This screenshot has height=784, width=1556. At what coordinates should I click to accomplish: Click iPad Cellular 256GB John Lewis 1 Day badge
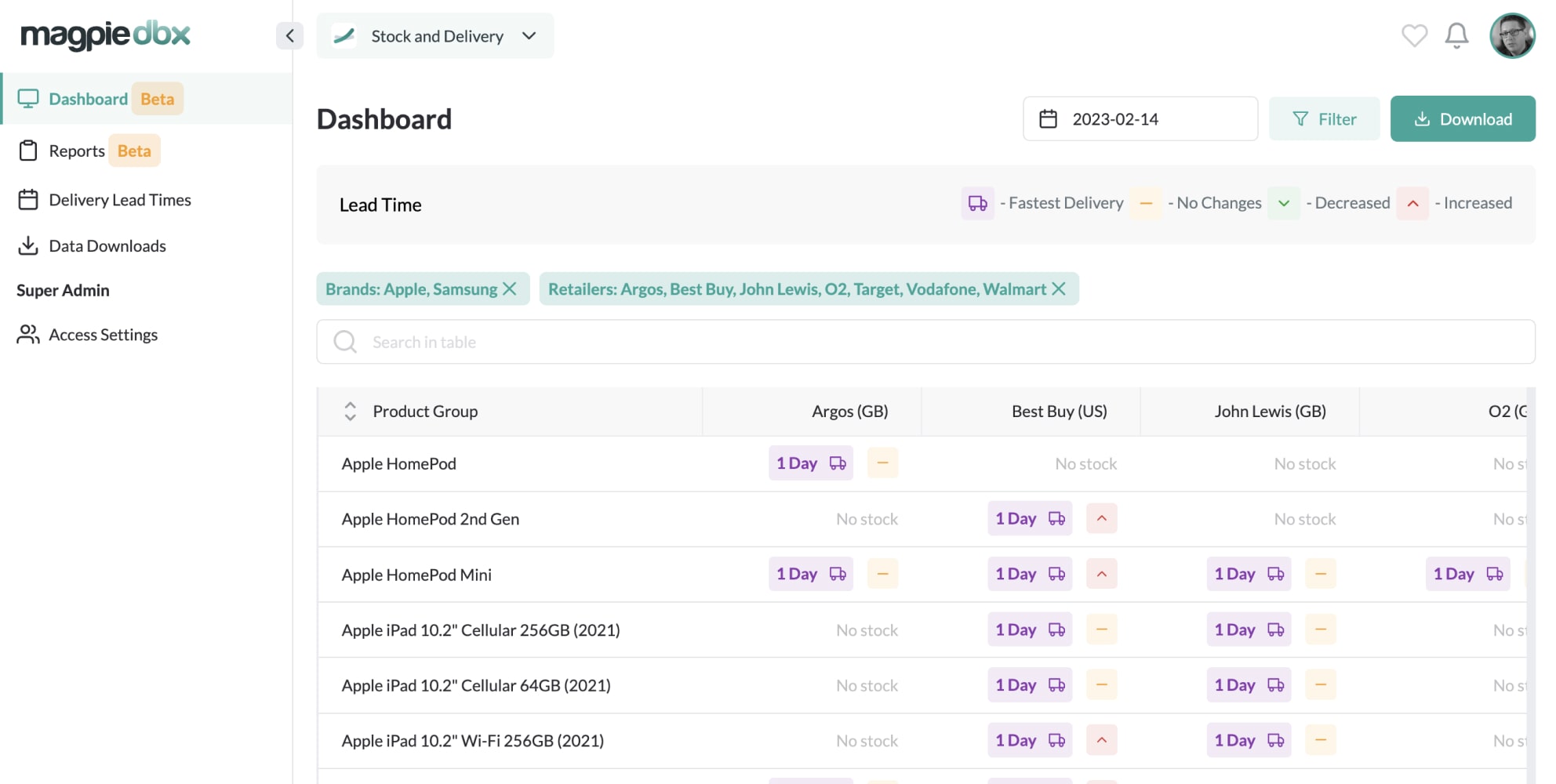pos(1249,630)
